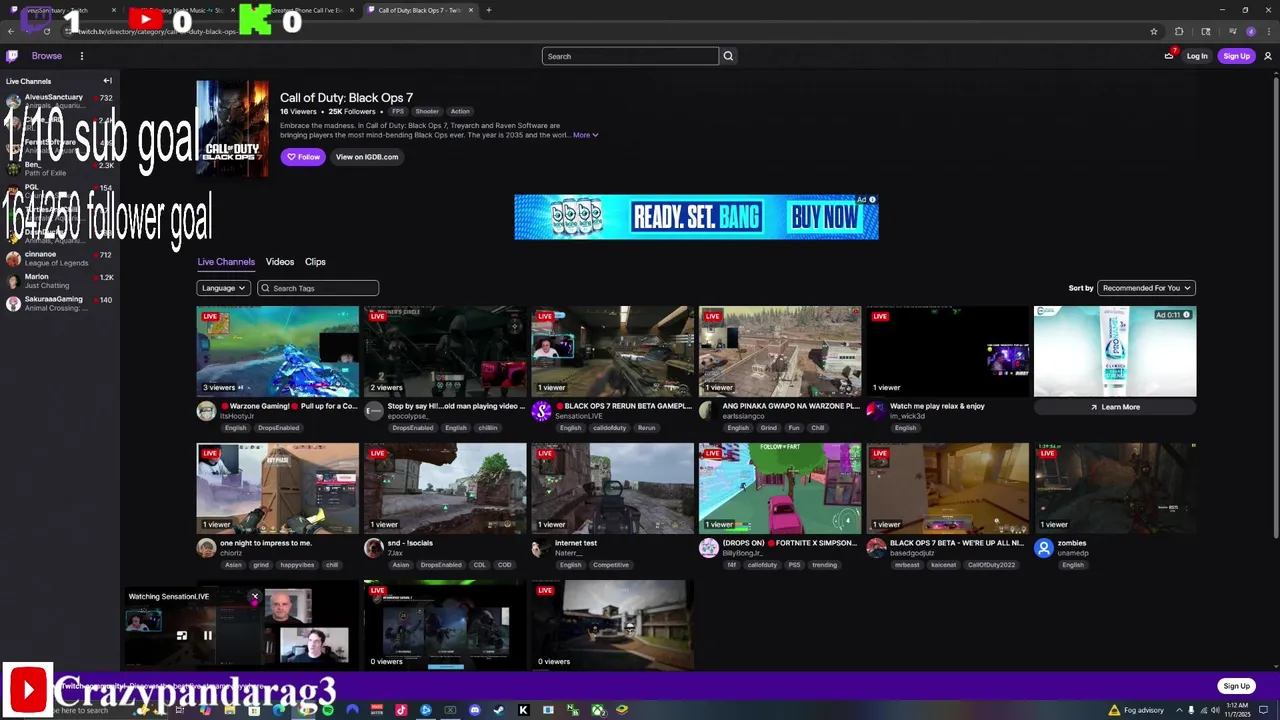This screenshot has height=720, width=1280.
Task: Open the zombies stream by unamedp
Action: (1115, 488)
